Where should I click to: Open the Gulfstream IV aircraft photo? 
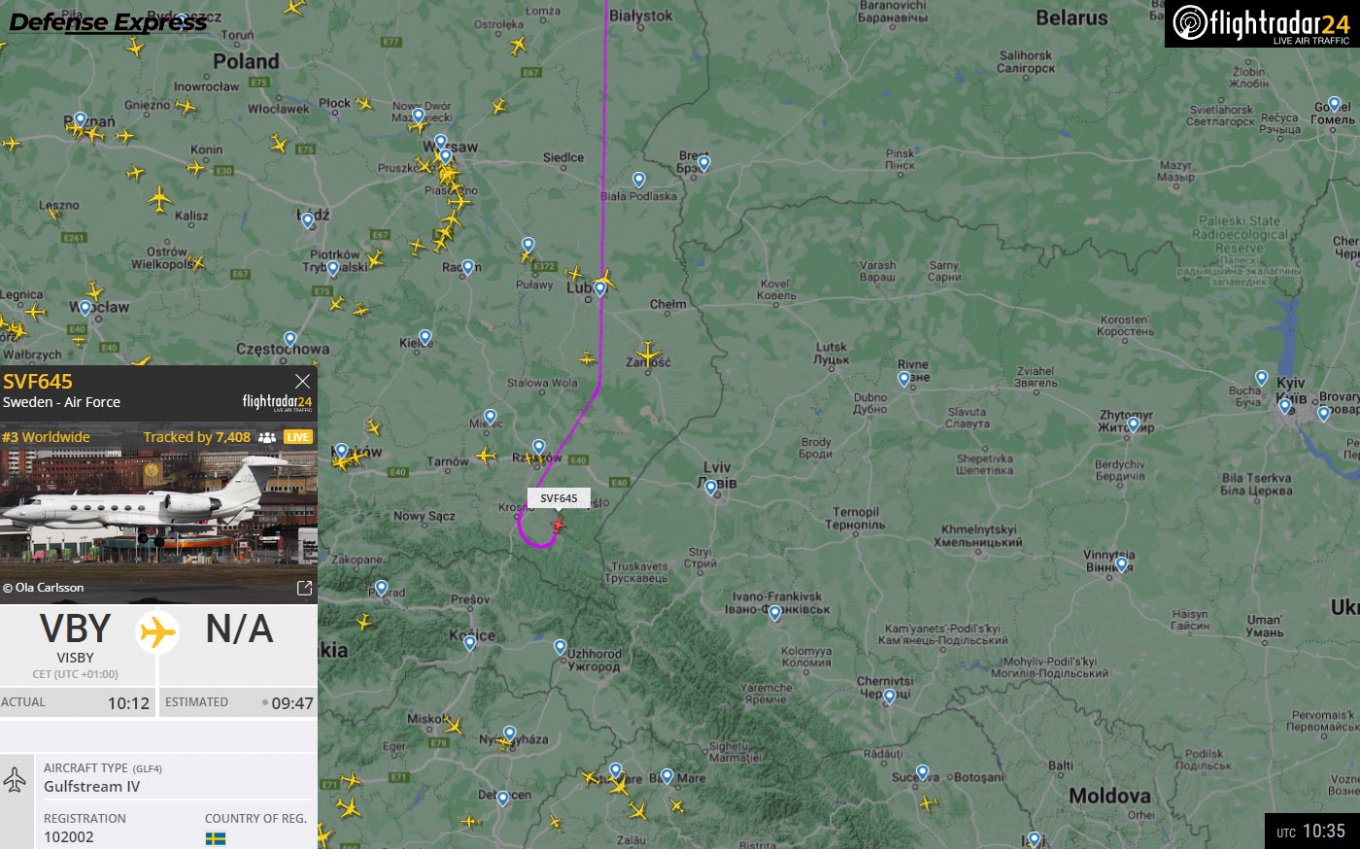tap(159, 508)
